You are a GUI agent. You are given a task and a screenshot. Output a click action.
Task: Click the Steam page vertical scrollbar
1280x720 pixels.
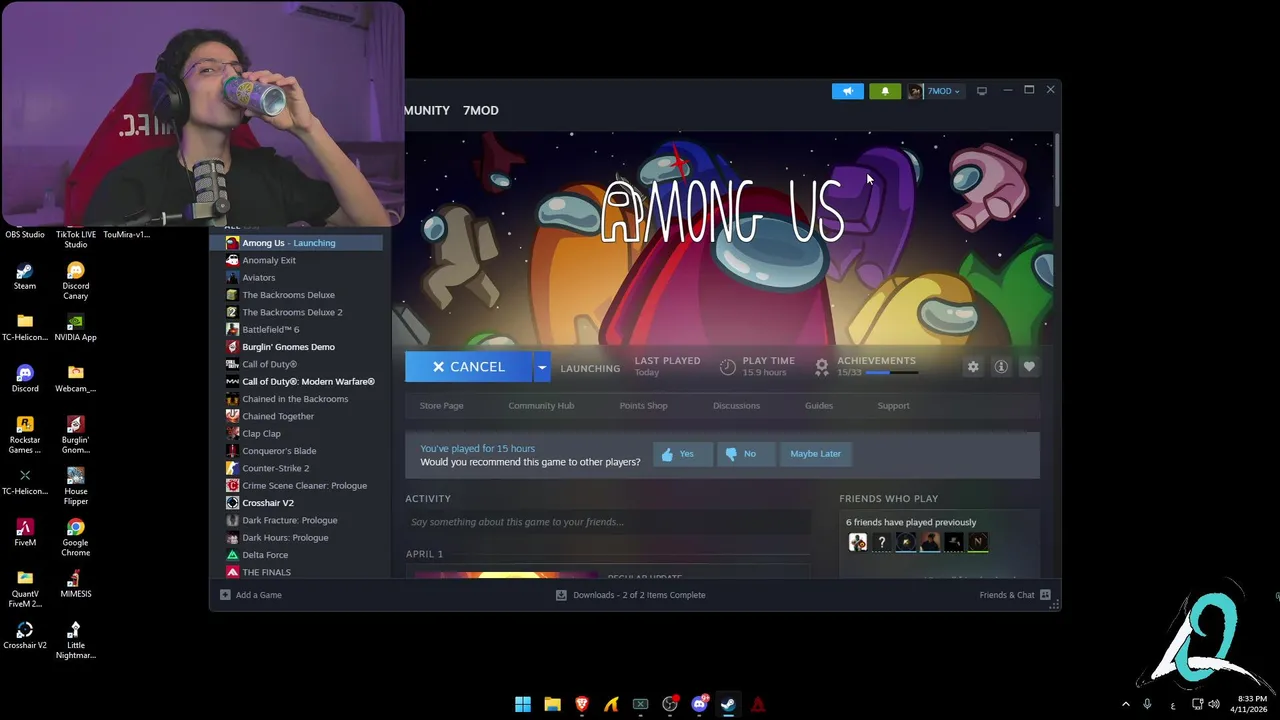1056,170
